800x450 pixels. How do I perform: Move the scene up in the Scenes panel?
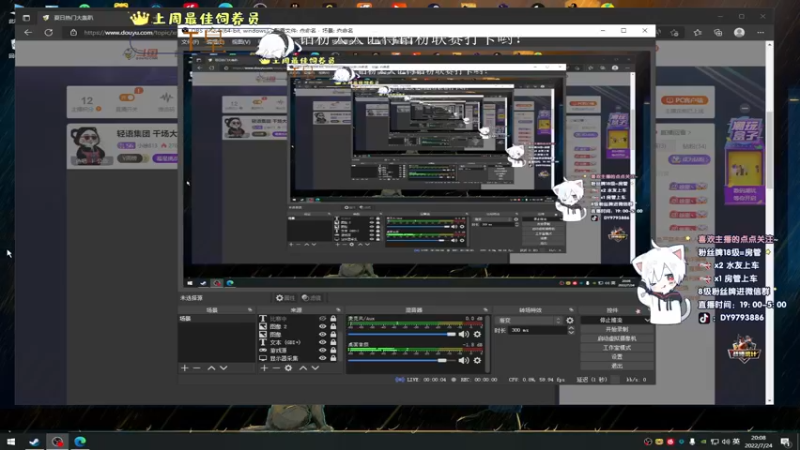click(211, 368)
